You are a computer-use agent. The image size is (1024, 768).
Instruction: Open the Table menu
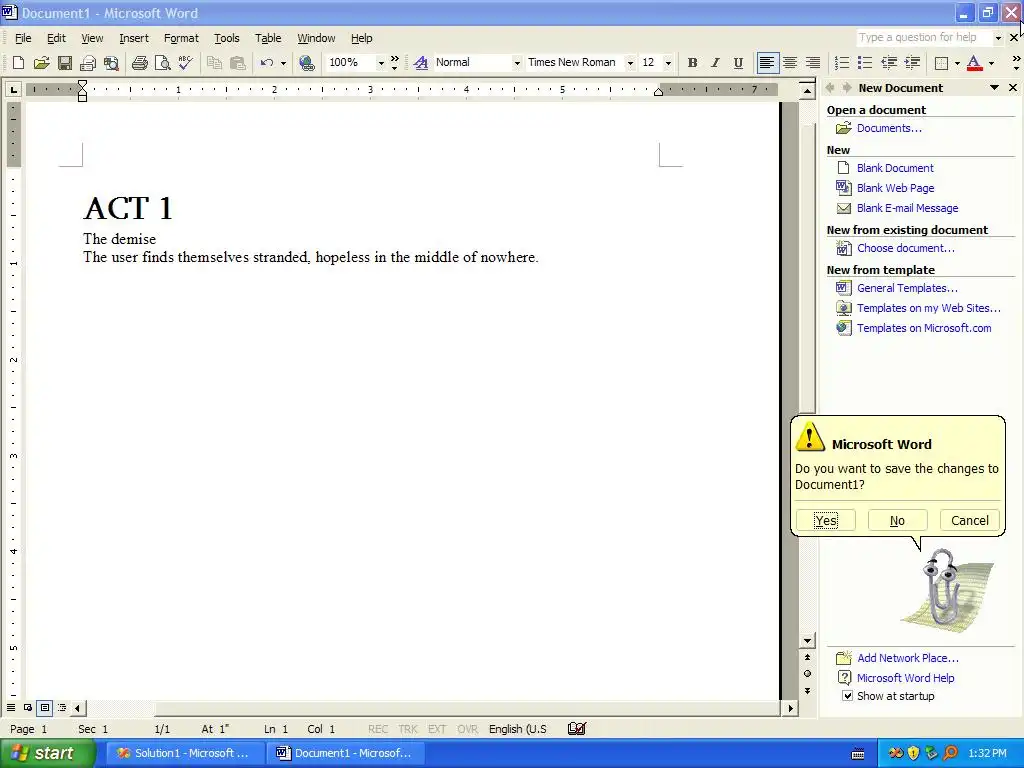[268, 38]
